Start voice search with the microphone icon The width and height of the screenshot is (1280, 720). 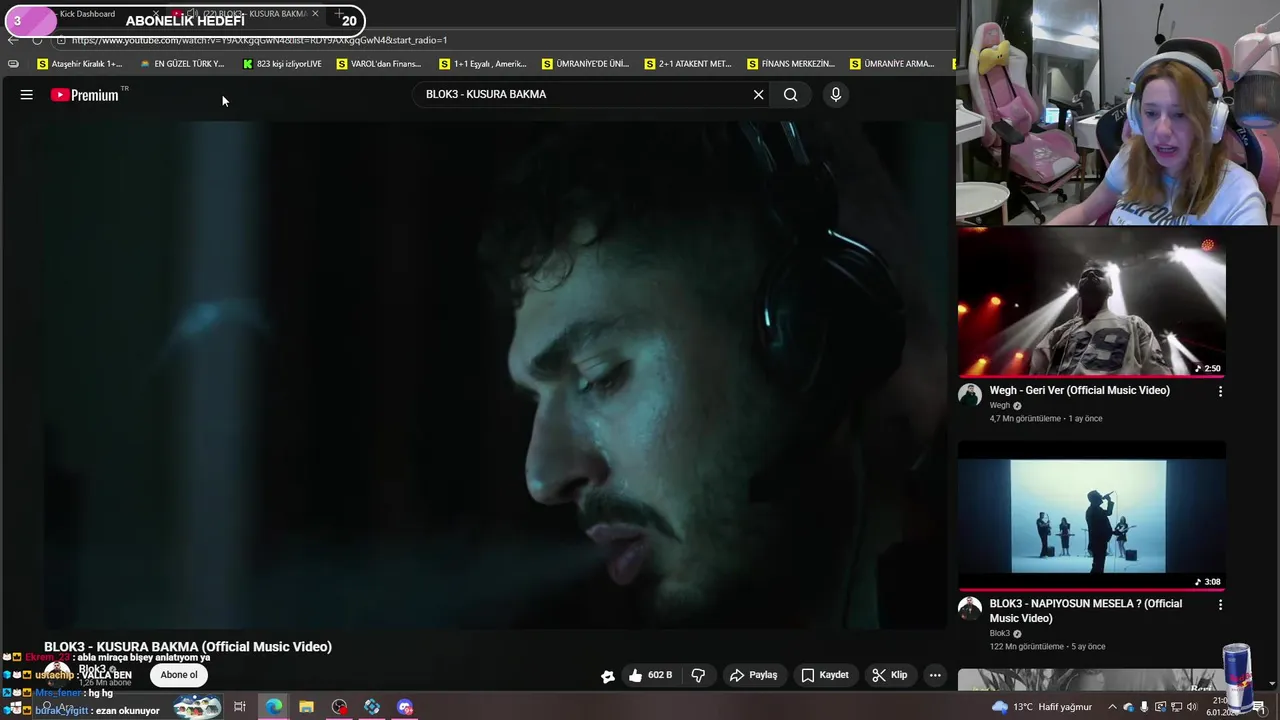(x=836, y=95)
